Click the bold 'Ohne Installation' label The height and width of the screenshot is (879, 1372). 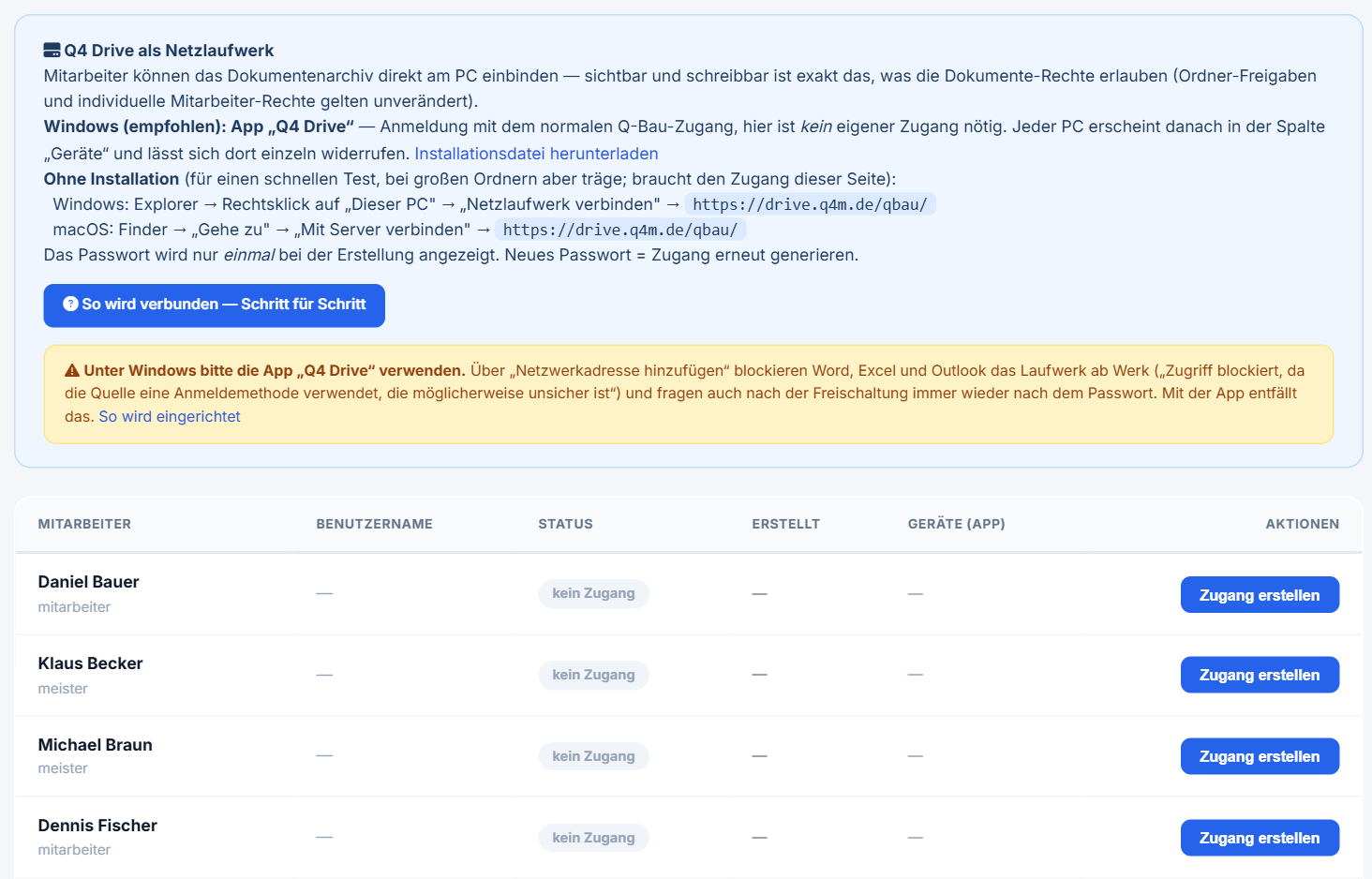(x=112, y=179)
